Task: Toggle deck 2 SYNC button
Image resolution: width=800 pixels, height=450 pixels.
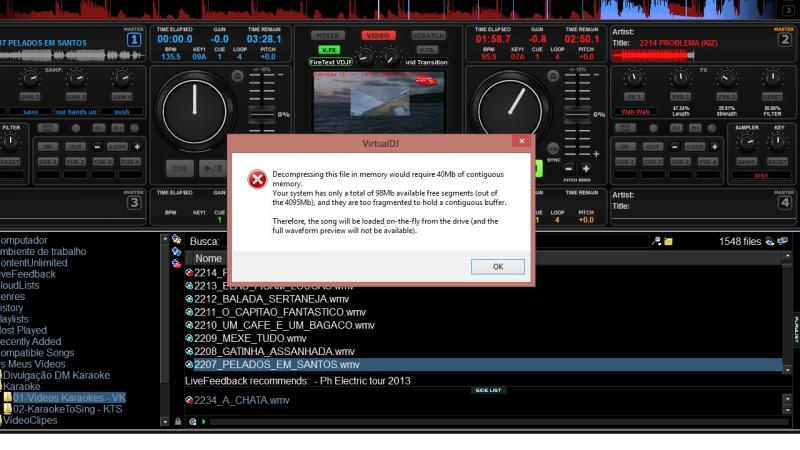Action: pos(553,148)
